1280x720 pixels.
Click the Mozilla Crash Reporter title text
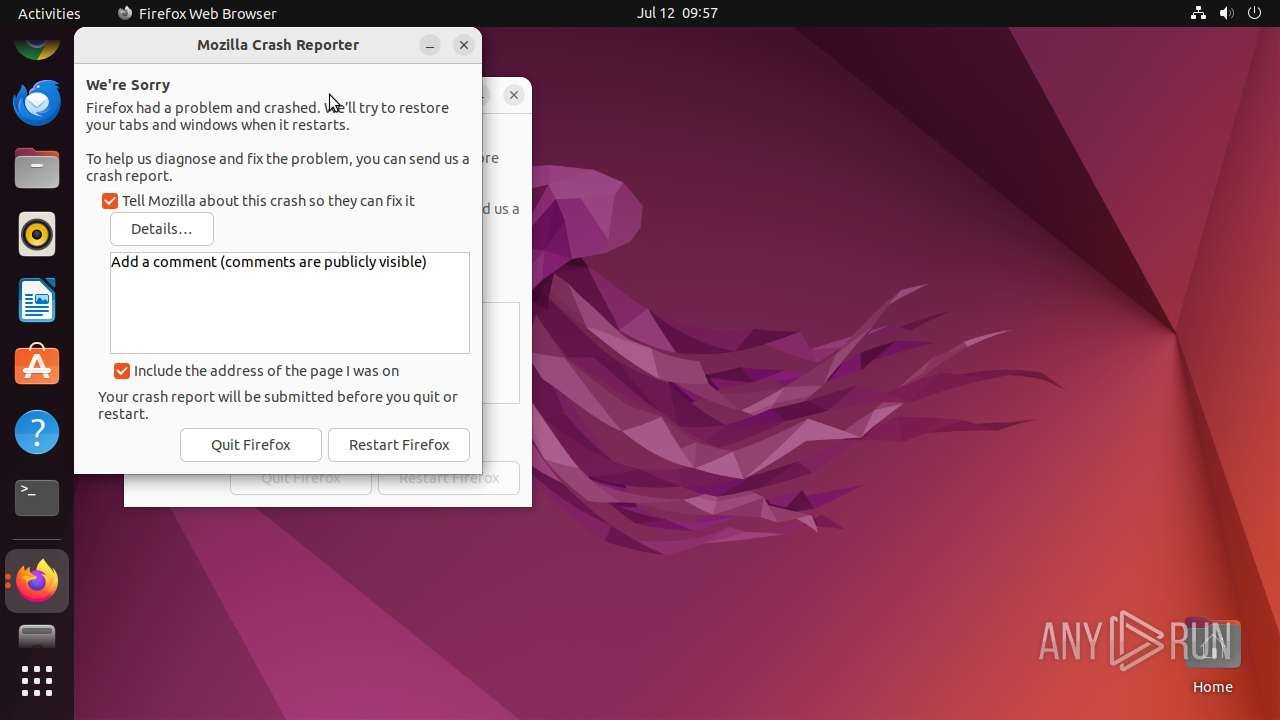tap(278, 45)
